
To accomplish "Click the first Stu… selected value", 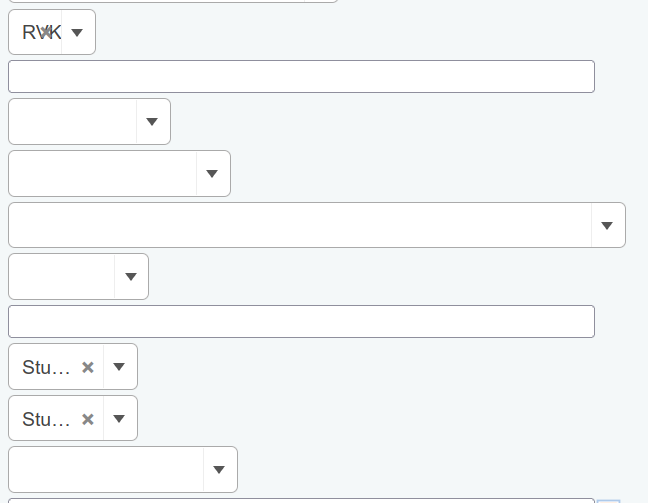I will pos(46,367).
